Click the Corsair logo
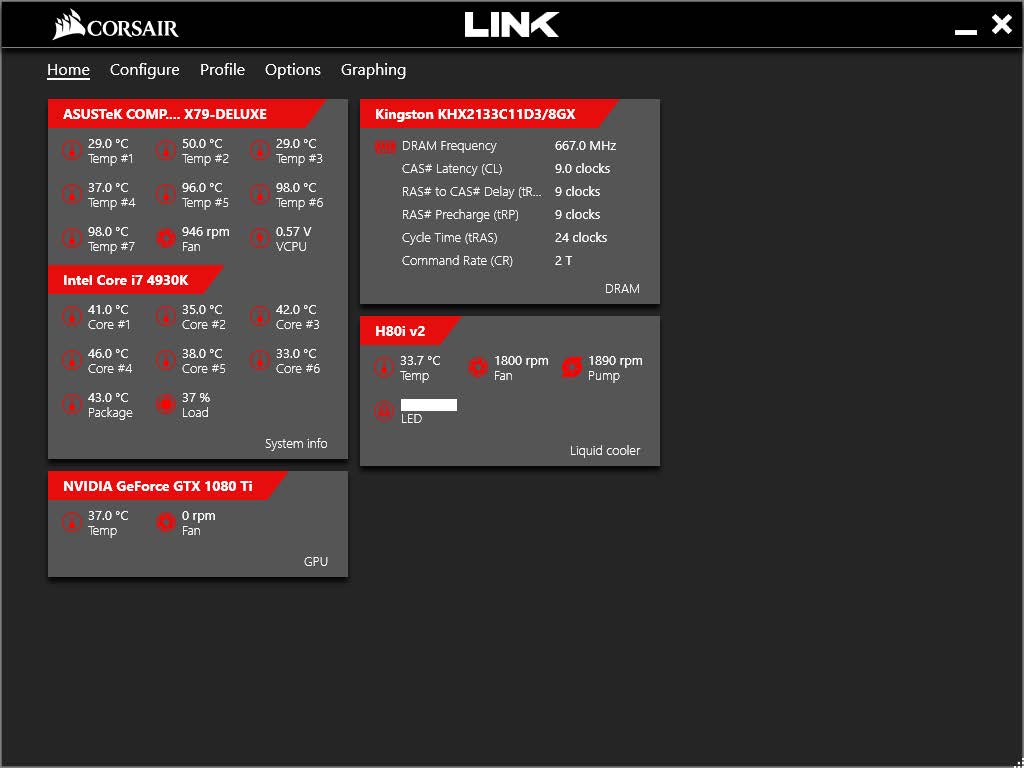Screen dimensions: 1024x768 pos(116,25)
